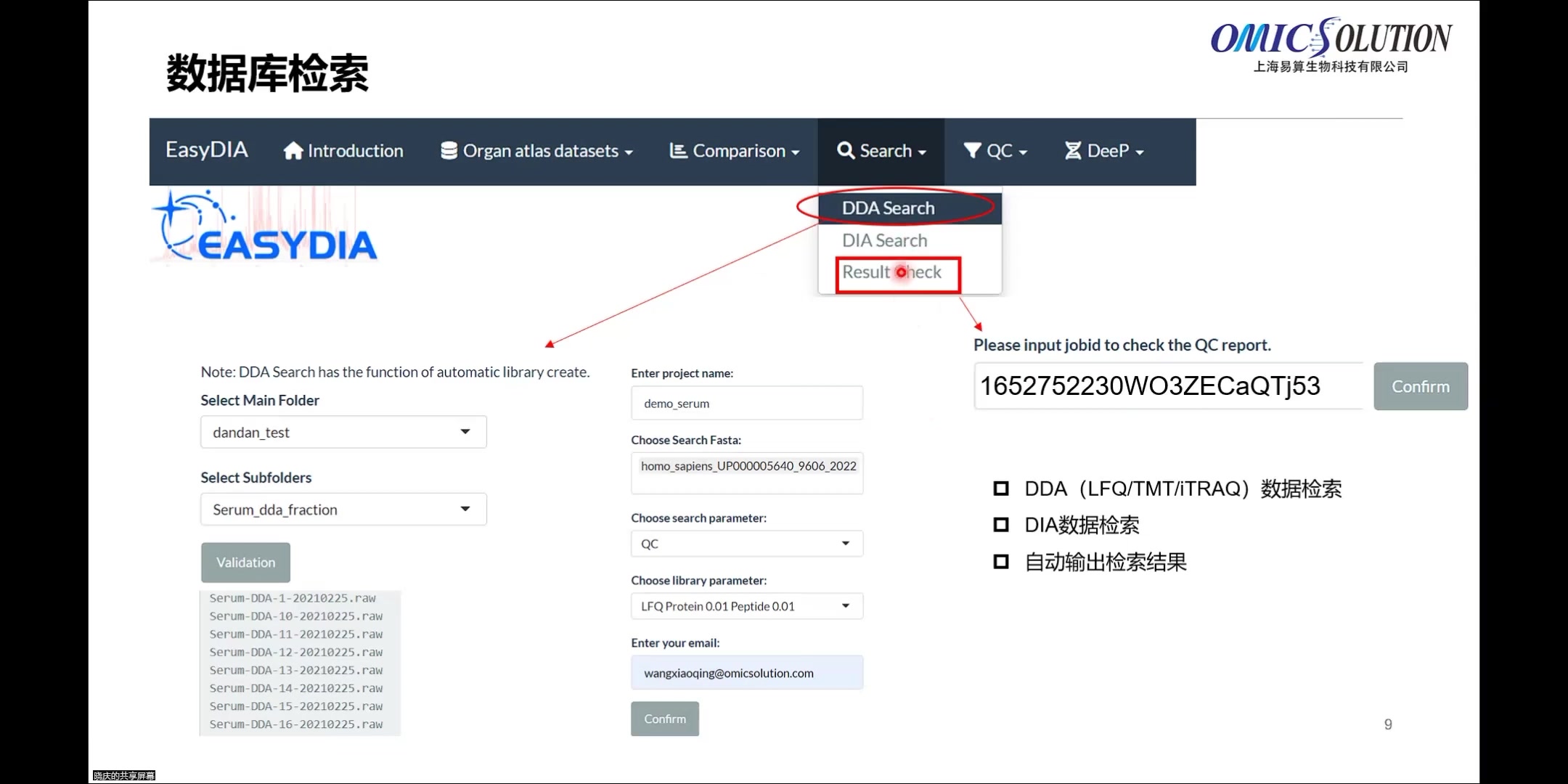Select DDA Search menu entry

click(910, 208)
